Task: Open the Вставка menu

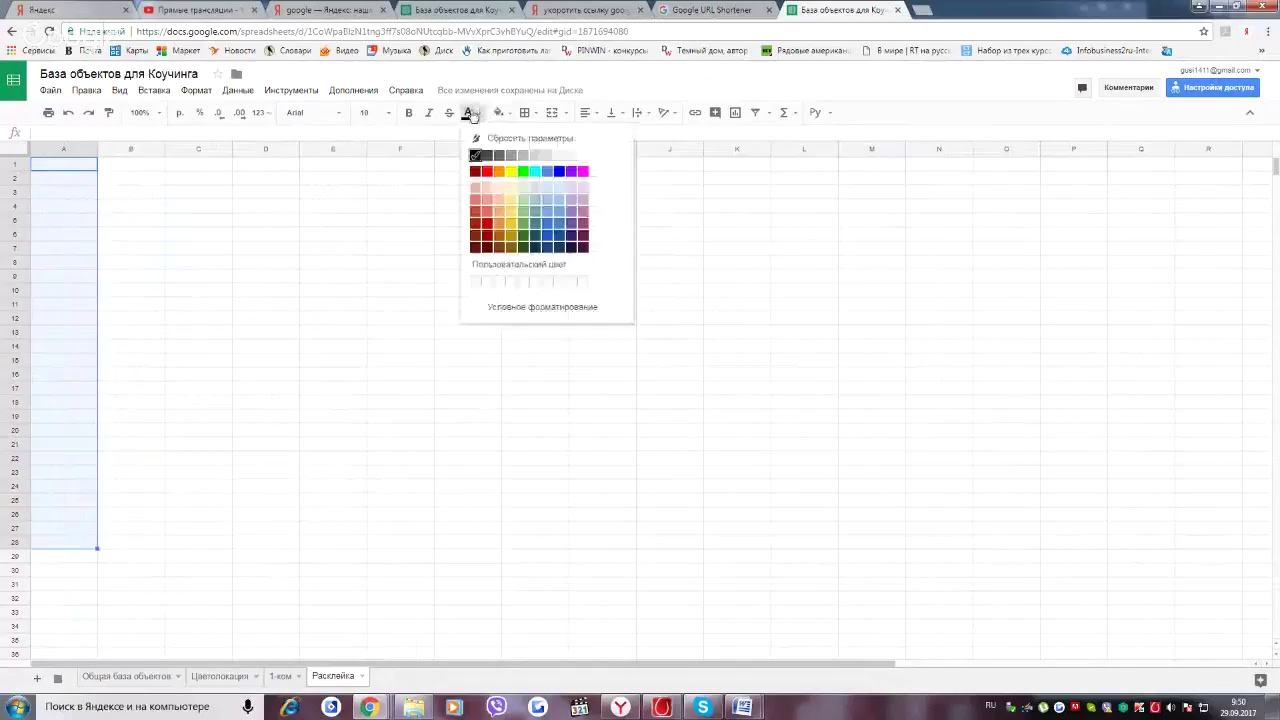Action: click(x=154, y=90)
